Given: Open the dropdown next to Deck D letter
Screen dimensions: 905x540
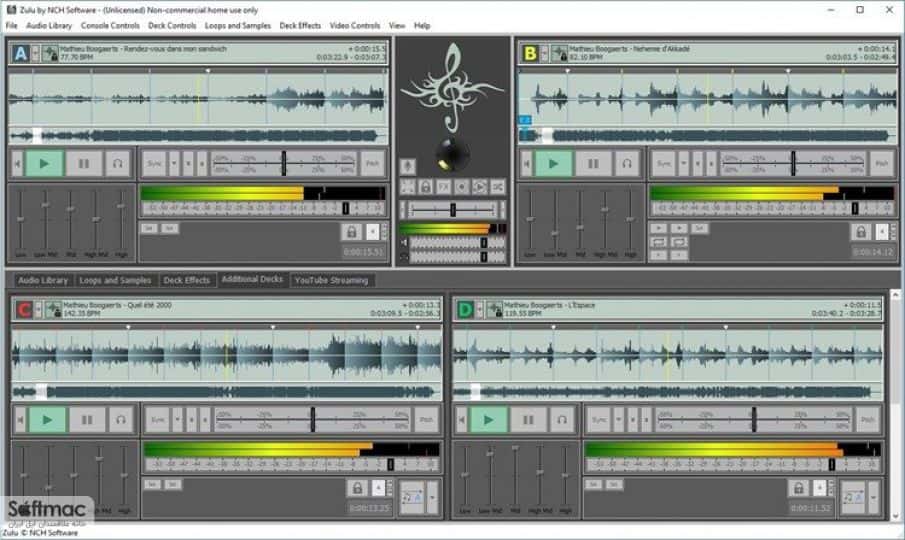Looking at the screenshot, I should (479, 310).
